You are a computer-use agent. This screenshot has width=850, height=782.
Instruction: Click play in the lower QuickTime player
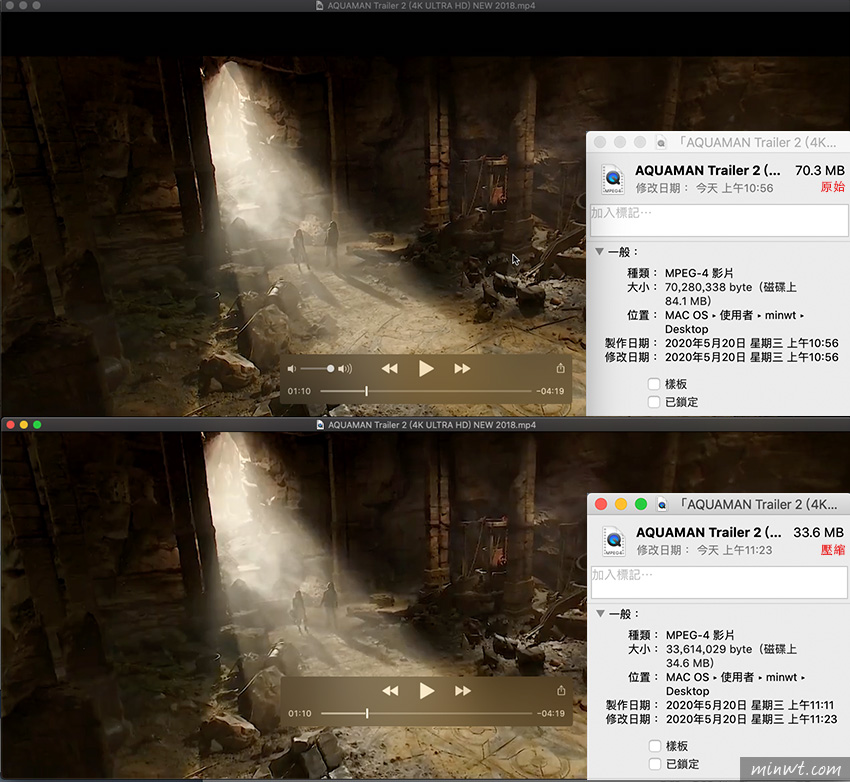pyautogui.click(x=427, y=690)
